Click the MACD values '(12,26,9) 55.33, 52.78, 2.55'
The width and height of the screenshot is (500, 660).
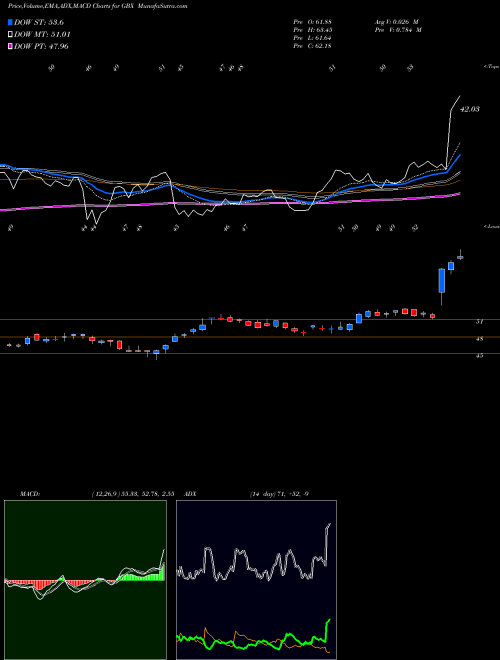click(133, 494)
